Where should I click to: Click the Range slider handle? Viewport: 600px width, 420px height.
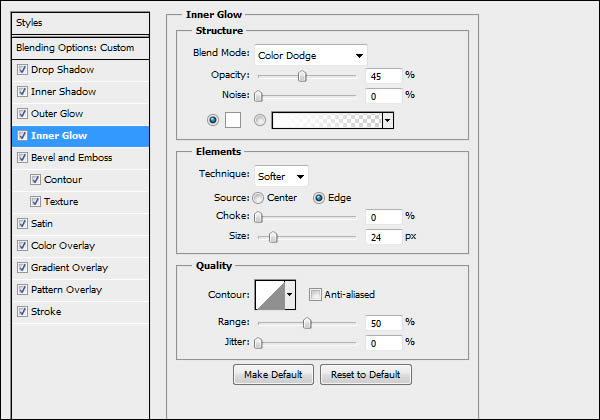[x=307, y=323]
